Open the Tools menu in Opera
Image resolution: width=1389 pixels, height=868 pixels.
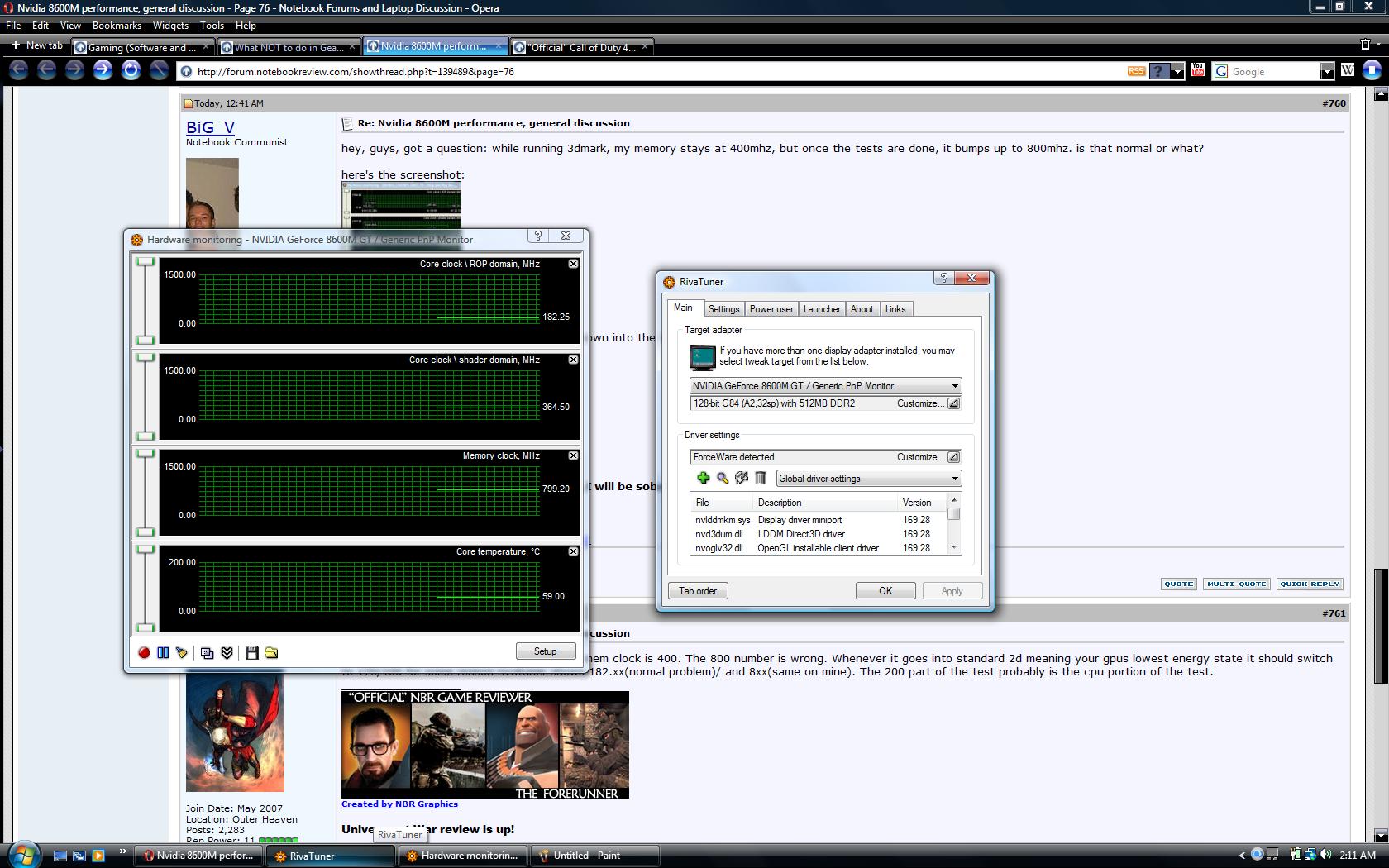[x=212, y=26]
